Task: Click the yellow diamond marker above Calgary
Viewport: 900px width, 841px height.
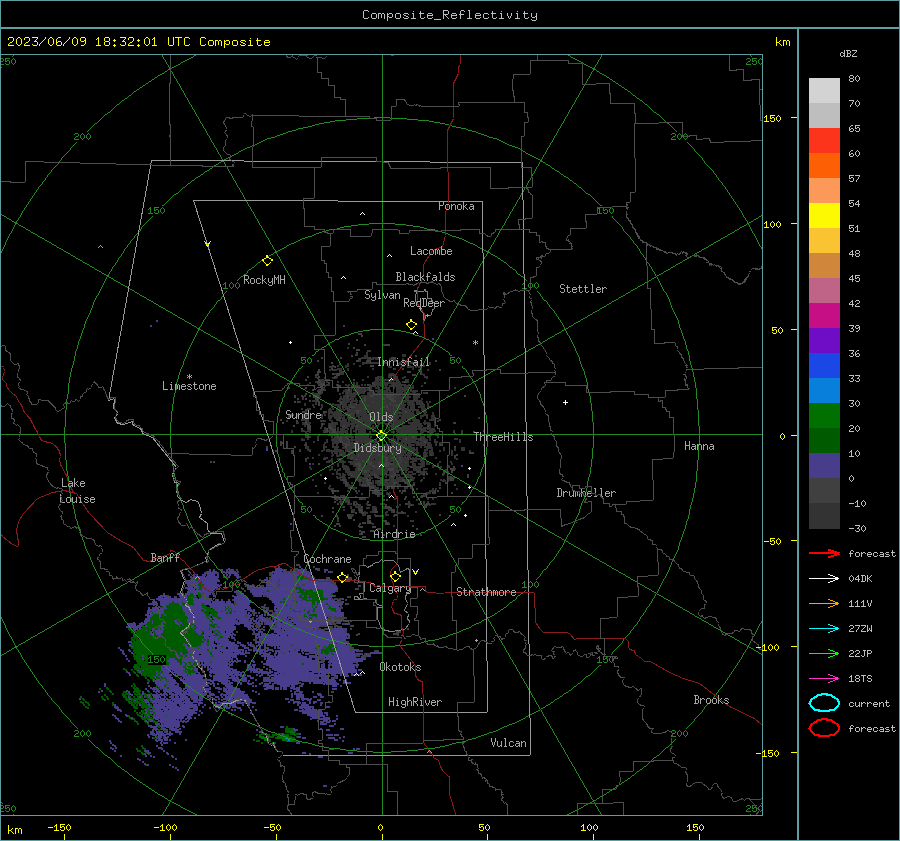Action: click(395, 576)
